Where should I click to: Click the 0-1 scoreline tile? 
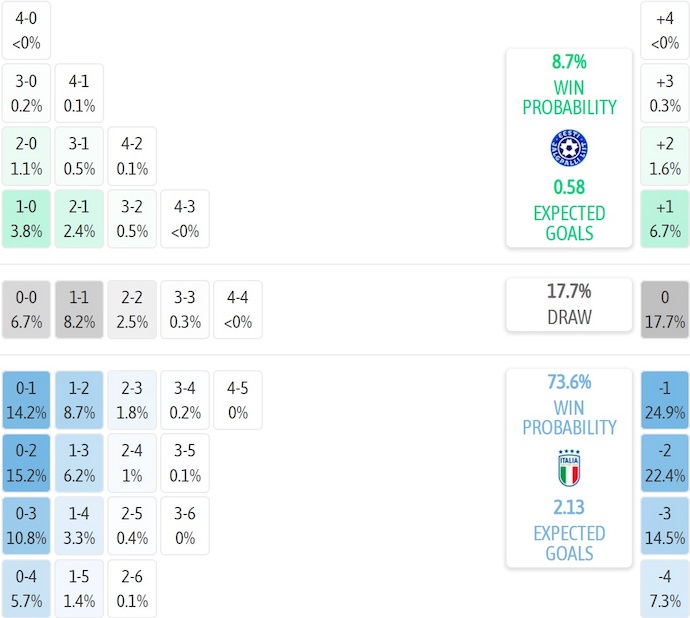27,400
